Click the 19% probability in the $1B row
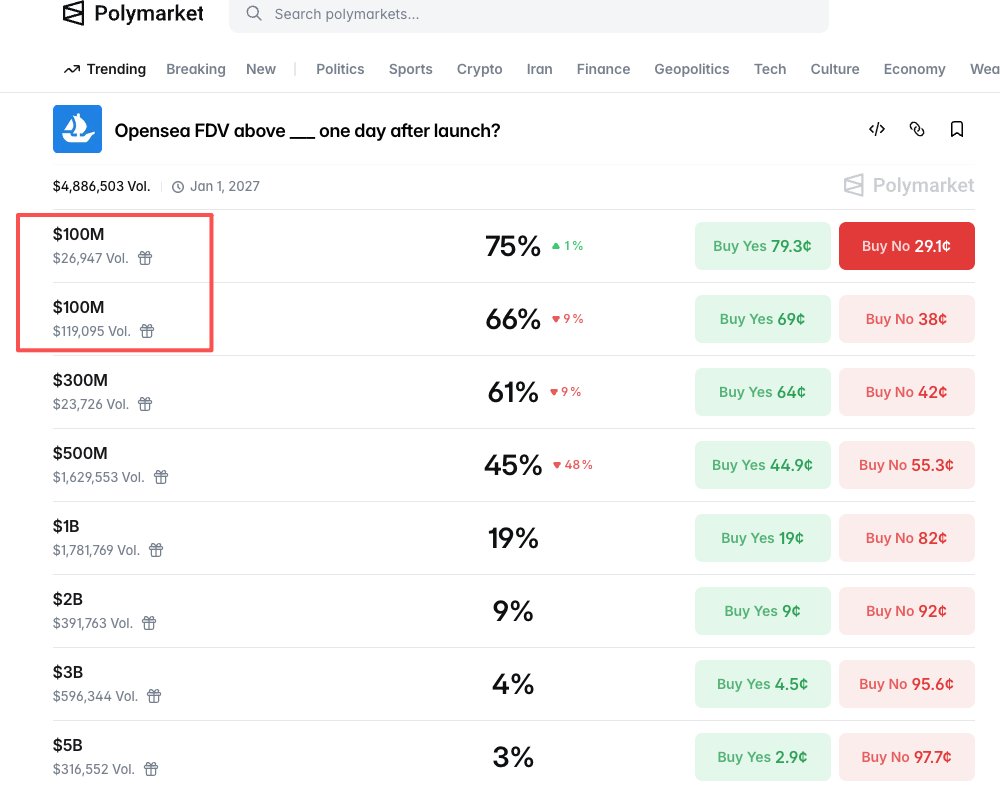Image resolution: width=1000 pixels, height=798 pixels. (x=513, y=538)
